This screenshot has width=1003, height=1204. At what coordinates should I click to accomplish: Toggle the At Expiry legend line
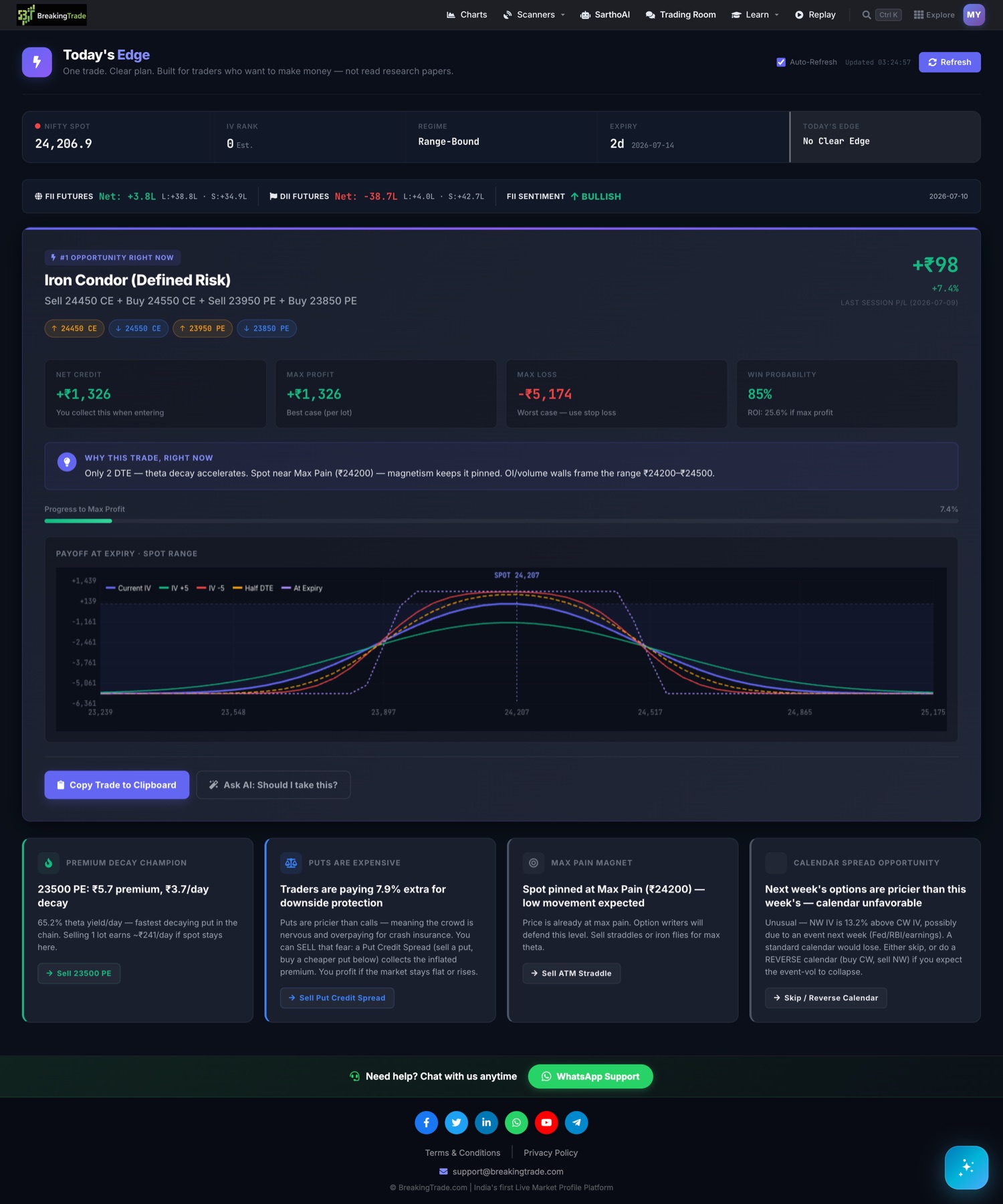(x=302, y=588)
